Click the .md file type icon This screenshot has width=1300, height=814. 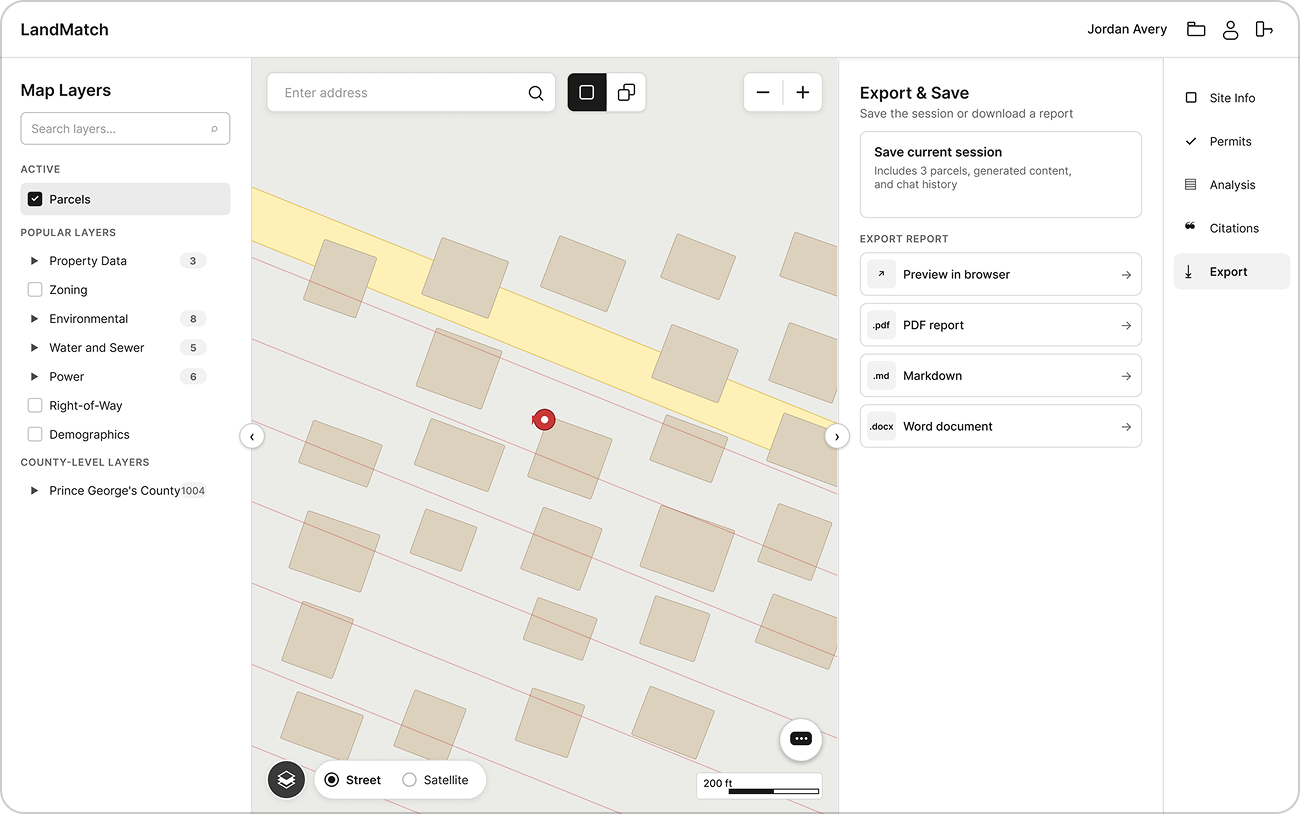tap(881, 376)
